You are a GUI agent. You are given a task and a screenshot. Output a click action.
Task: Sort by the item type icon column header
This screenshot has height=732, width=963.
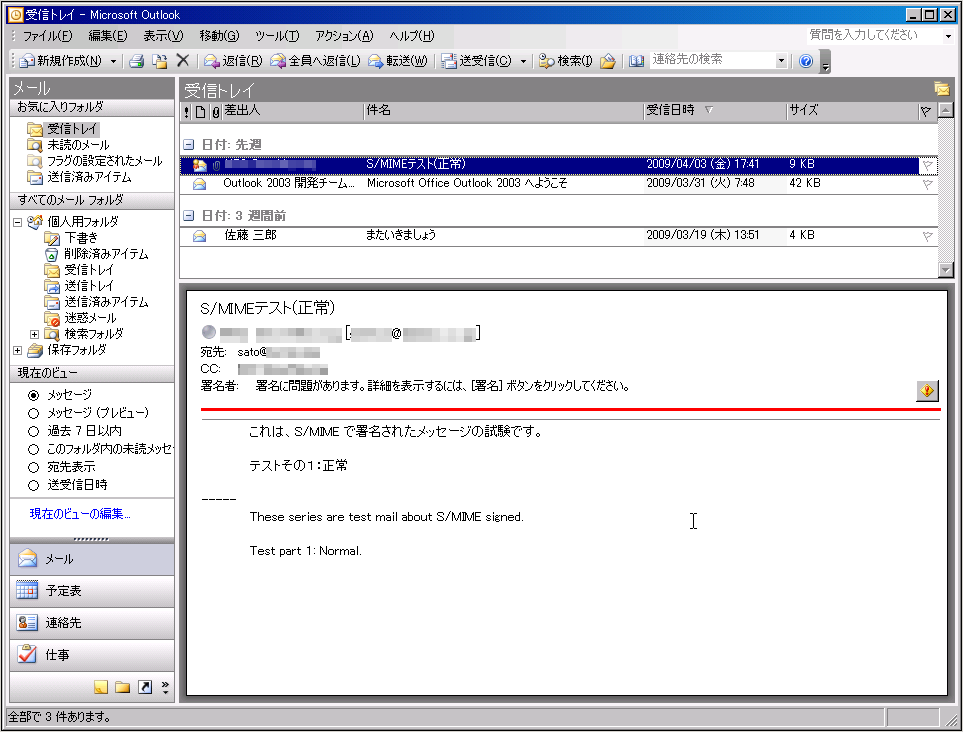point(200,112)
